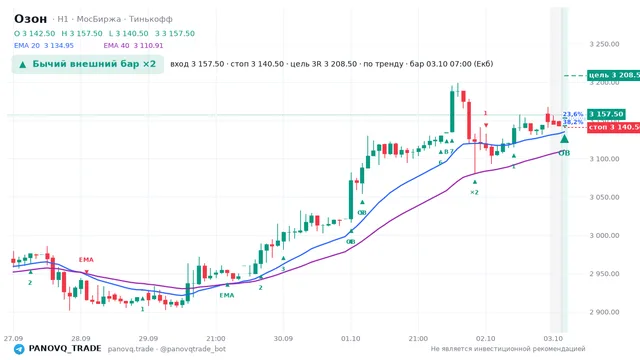Click the Telegram logo icon

pos(19,349)
